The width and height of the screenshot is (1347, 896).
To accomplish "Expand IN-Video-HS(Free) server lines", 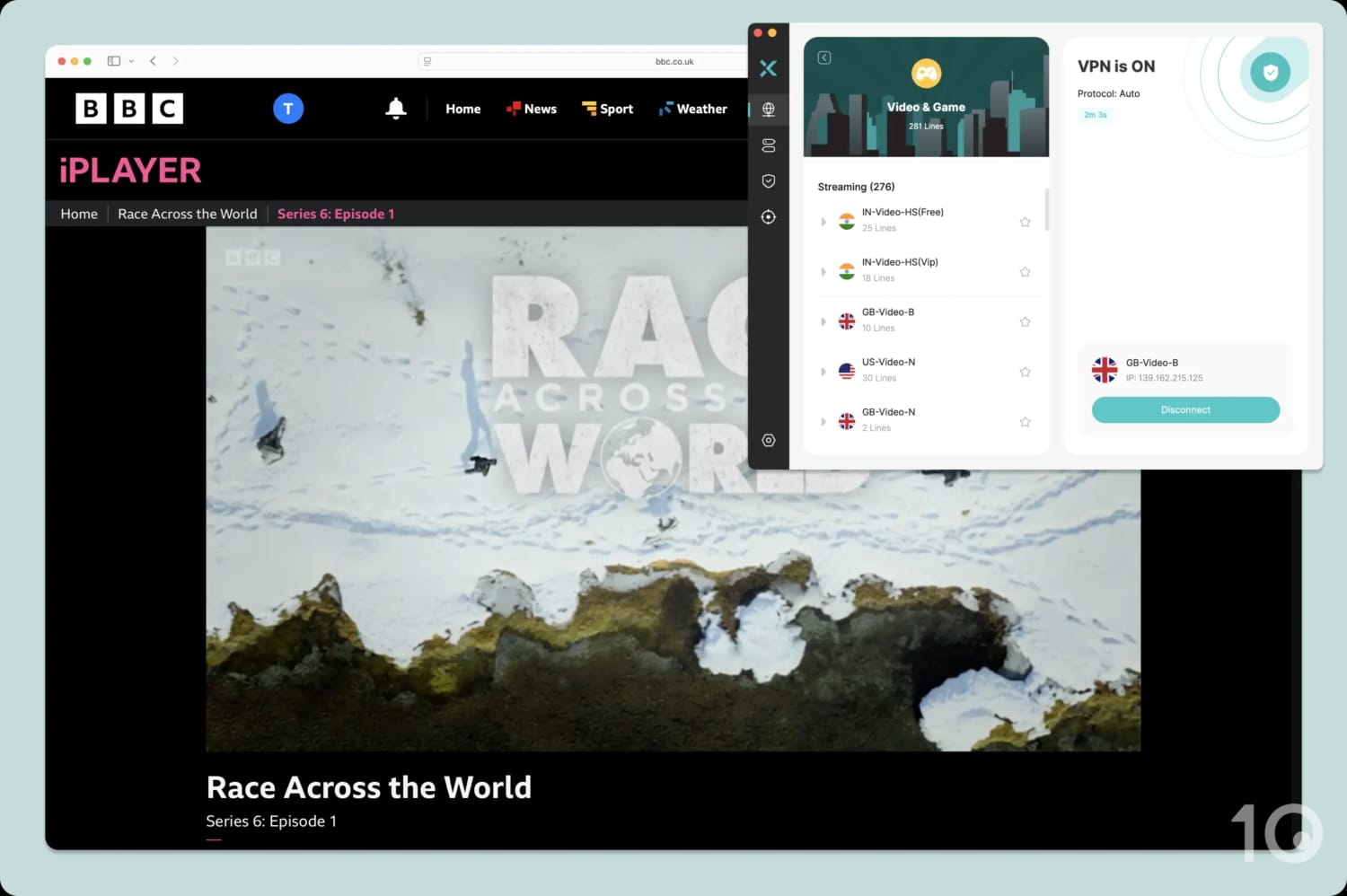I will coord(823,222).
